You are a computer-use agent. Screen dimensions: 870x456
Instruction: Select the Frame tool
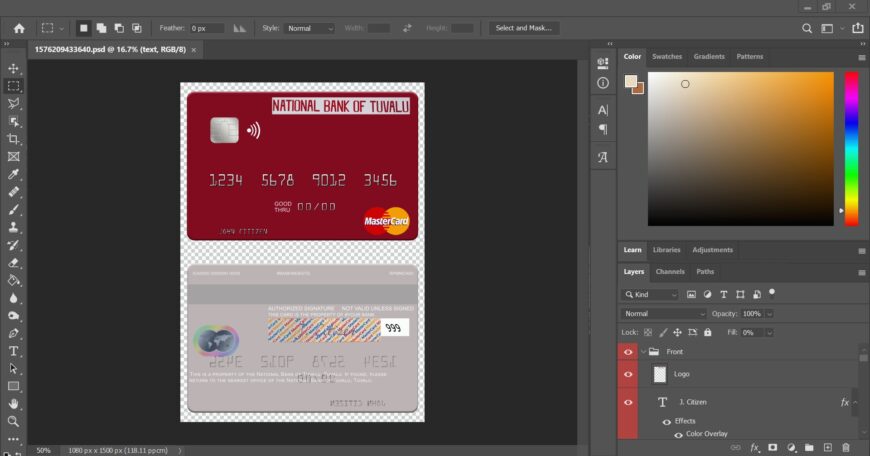click(13, 157)
